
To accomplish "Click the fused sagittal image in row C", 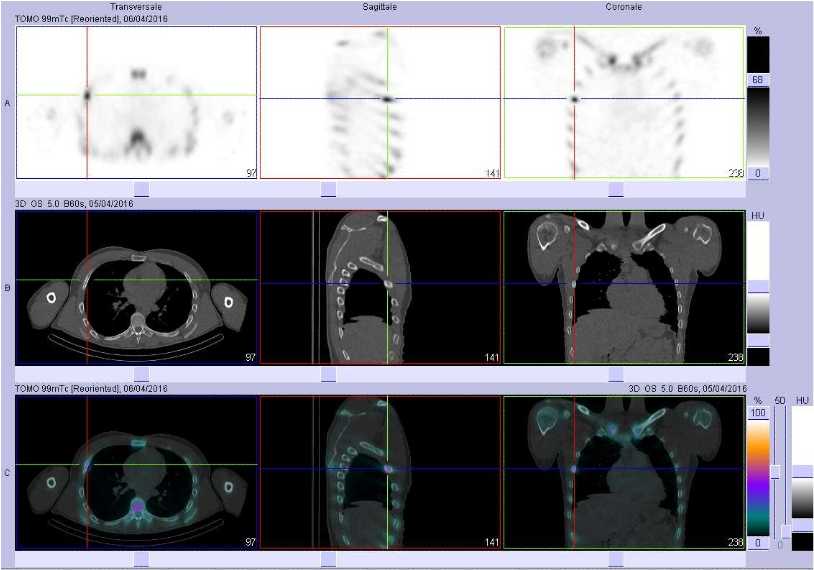I will pyautogui.click(x=380, y=472).
